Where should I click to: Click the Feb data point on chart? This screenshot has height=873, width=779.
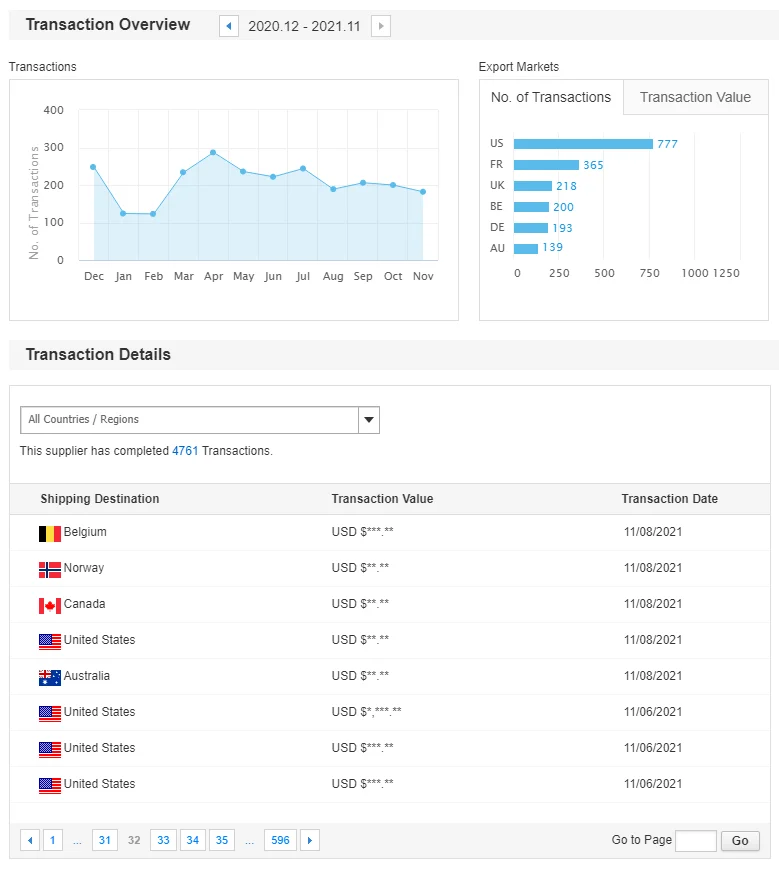coord(153,214)
